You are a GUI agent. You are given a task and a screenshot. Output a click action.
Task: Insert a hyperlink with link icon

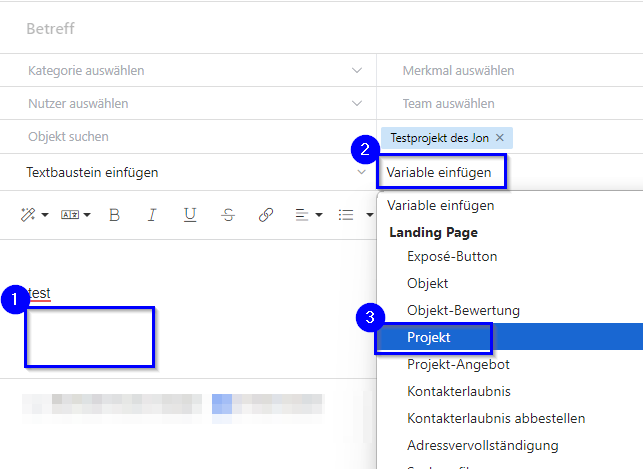(x=266, y=215)
